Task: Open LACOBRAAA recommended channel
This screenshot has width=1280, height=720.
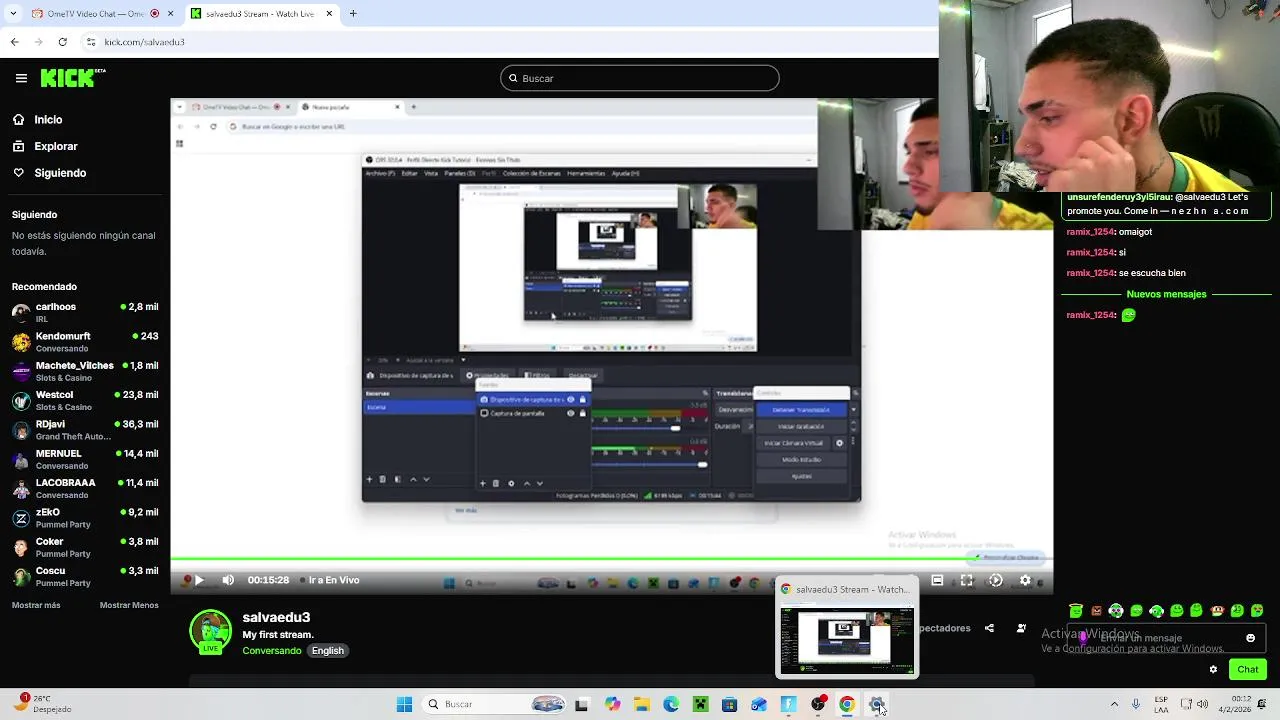Action: (x=85, y=488)
